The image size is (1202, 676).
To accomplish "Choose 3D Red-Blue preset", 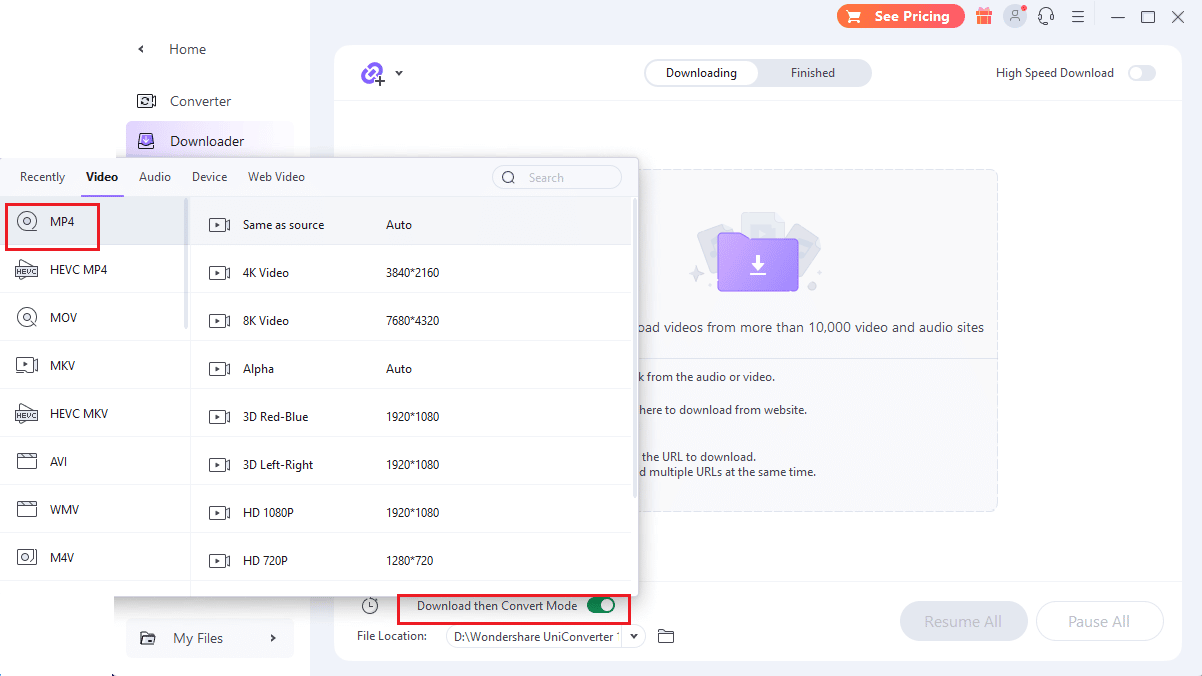I will (x=410, y=417).
